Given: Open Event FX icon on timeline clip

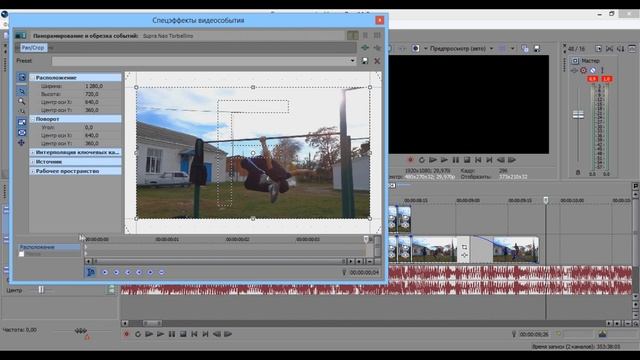Looking at the screenshot, I should [464, 255].
